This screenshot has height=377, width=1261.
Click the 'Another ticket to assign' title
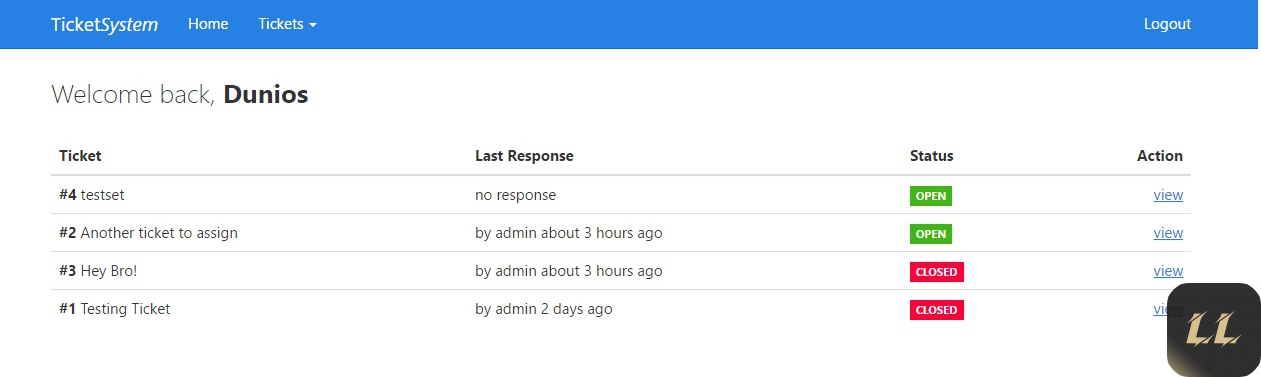pos(159,233)
